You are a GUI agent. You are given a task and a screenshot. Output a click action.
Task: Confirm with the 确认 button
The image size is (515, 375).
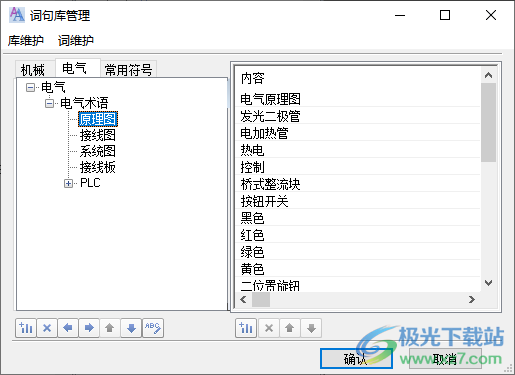click(356, 359)
